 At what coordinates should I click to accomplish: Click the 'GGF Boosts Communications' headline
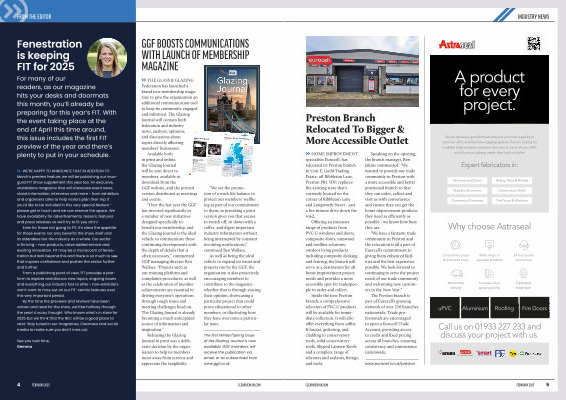[x=195, y=55]
